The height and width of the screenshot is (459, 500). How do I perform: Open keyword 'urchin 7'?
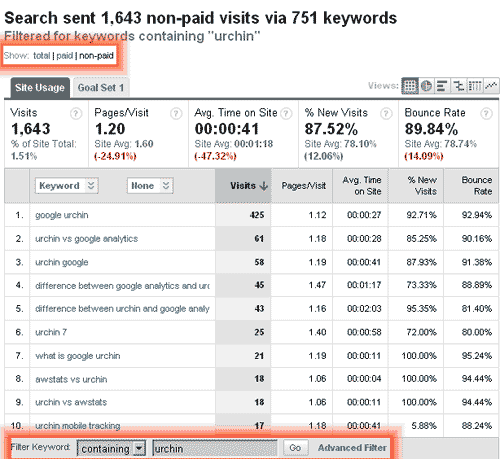click(51, 332)
